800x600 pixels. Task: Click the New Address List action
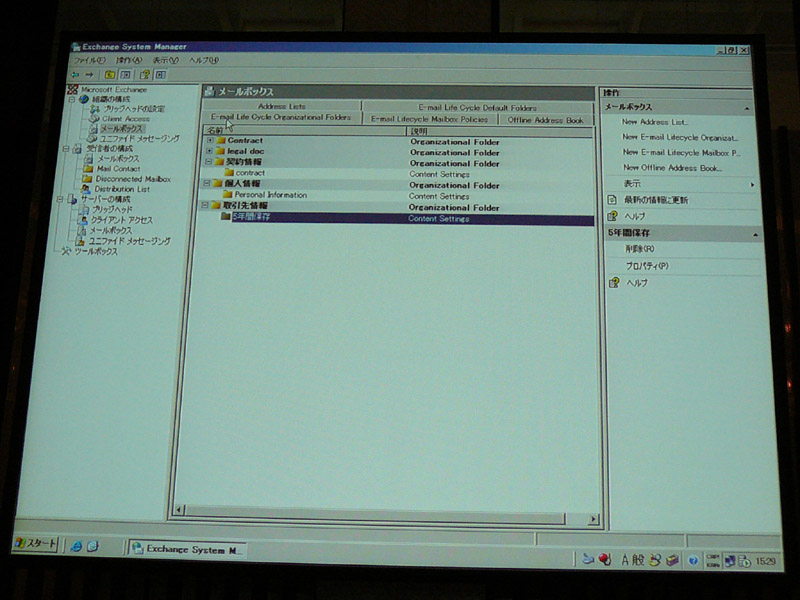pyautogui.click(x=655, y=122)
